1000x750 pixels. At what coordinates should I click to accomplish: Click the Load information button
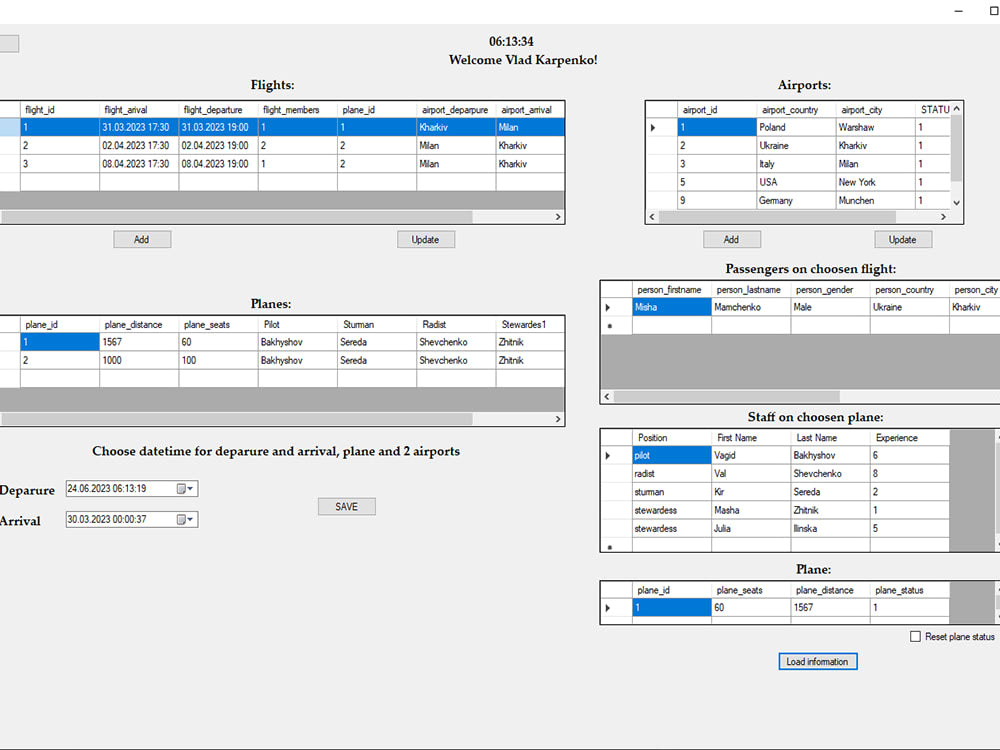coord(818,661)
